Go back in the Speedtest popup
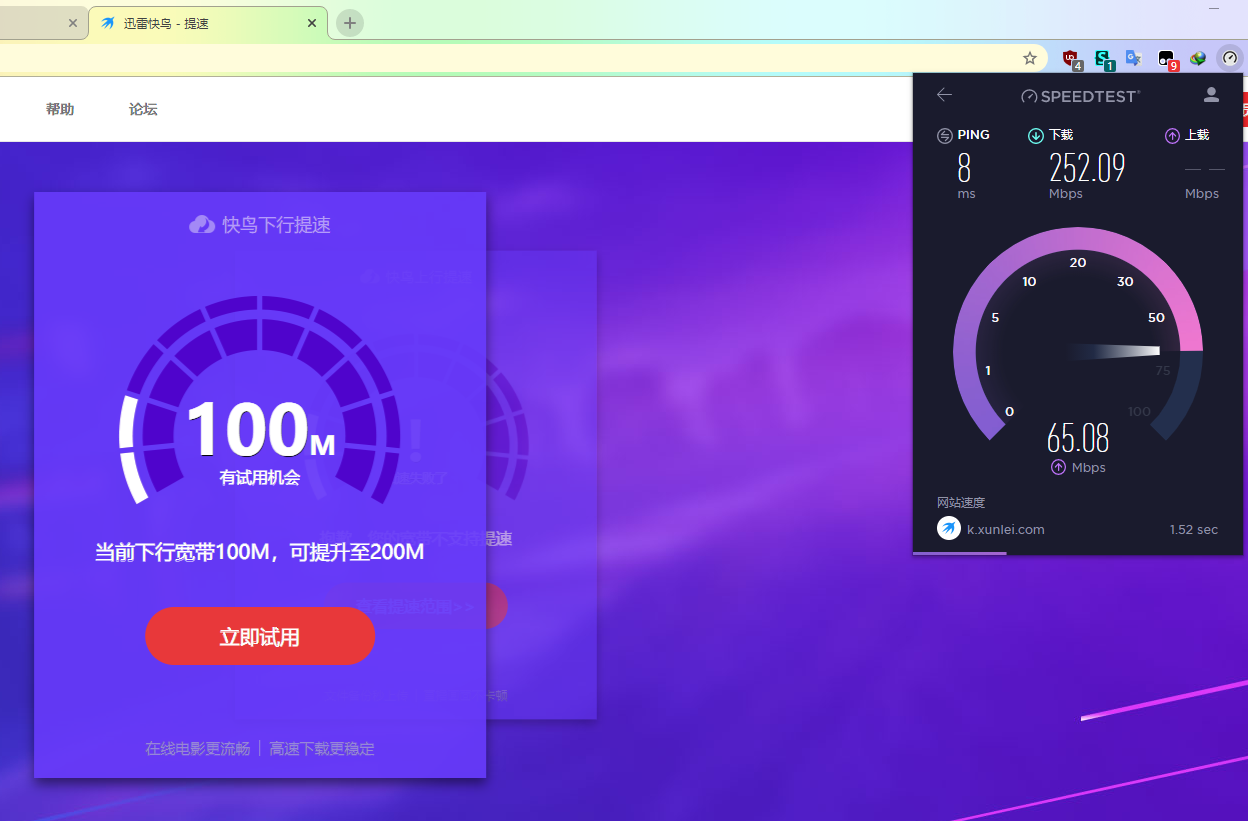 click(x=944, y=95)
